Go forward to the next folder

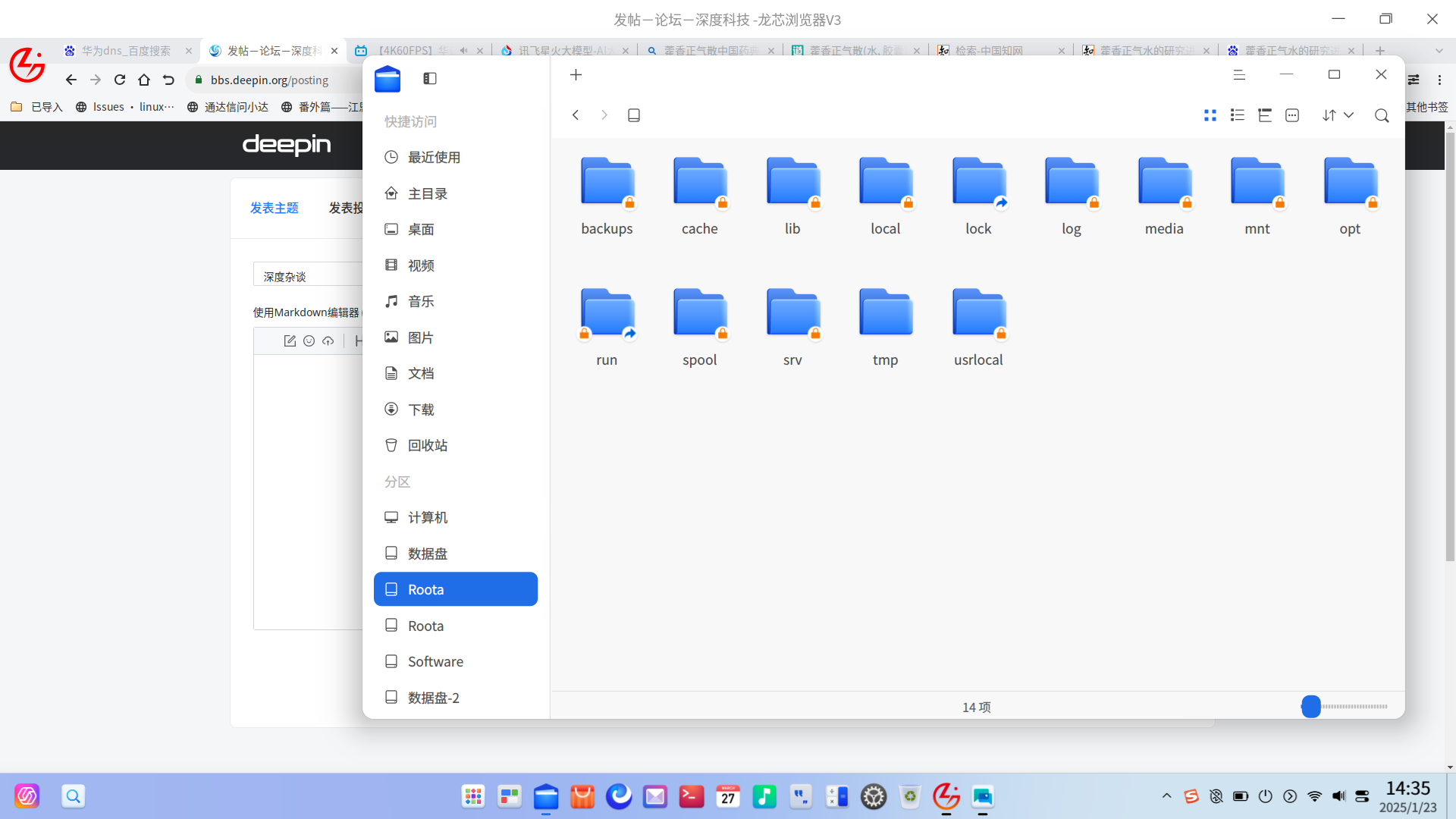[x=604, y=115]
